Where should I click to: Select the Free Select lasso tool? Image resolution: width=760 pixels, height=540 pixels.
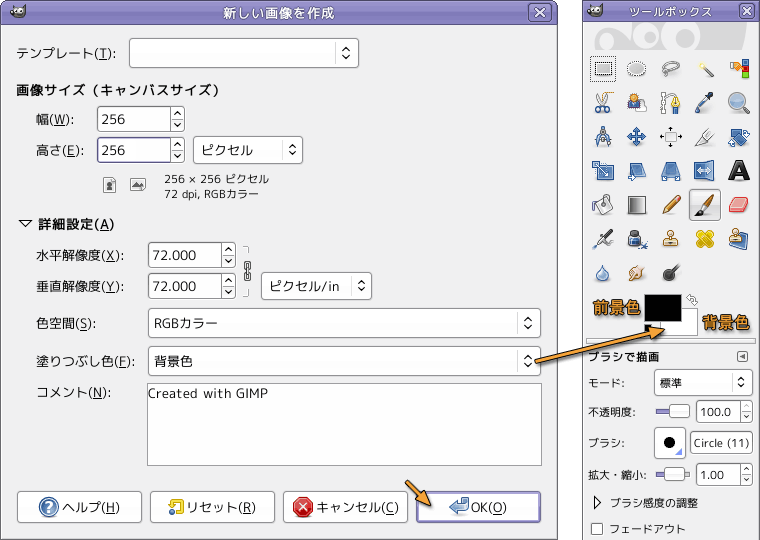point(670,69)
